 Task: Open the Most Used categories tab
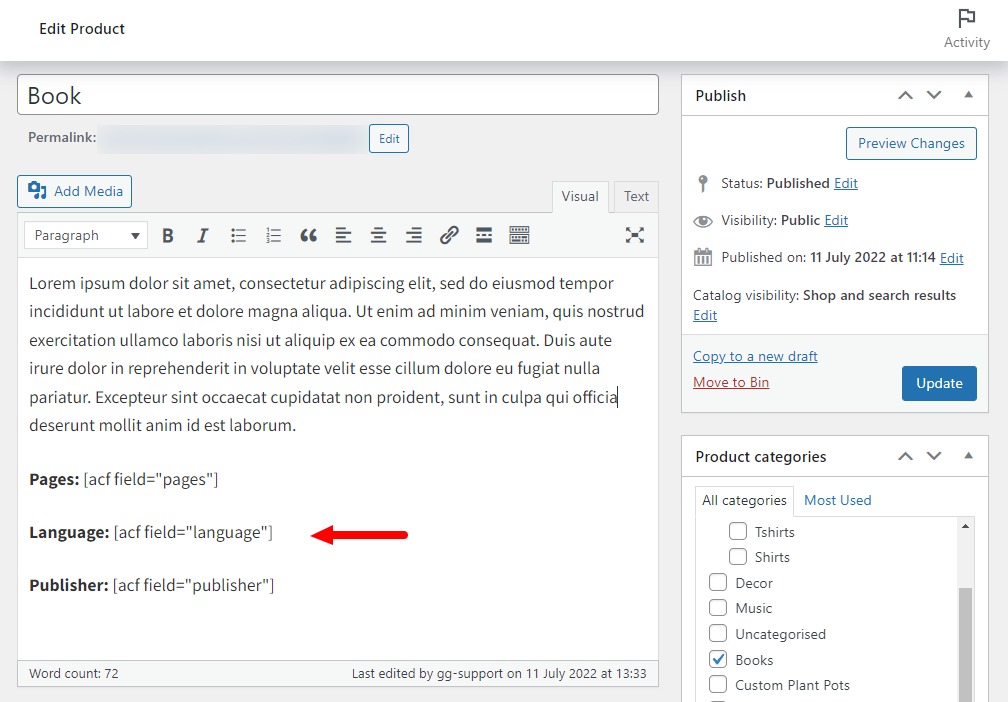(837, 500)
